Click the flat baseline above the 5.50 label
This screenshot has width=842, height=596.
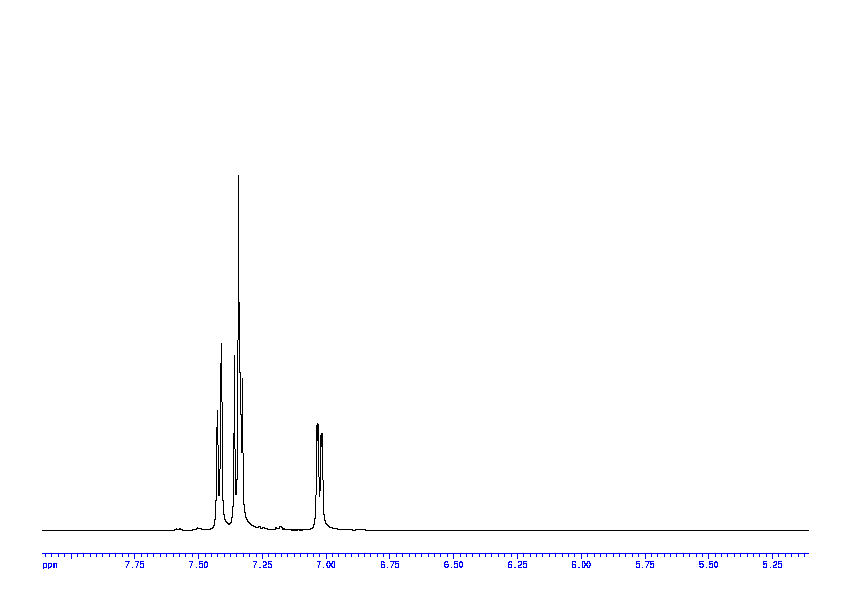pos(708,530)
